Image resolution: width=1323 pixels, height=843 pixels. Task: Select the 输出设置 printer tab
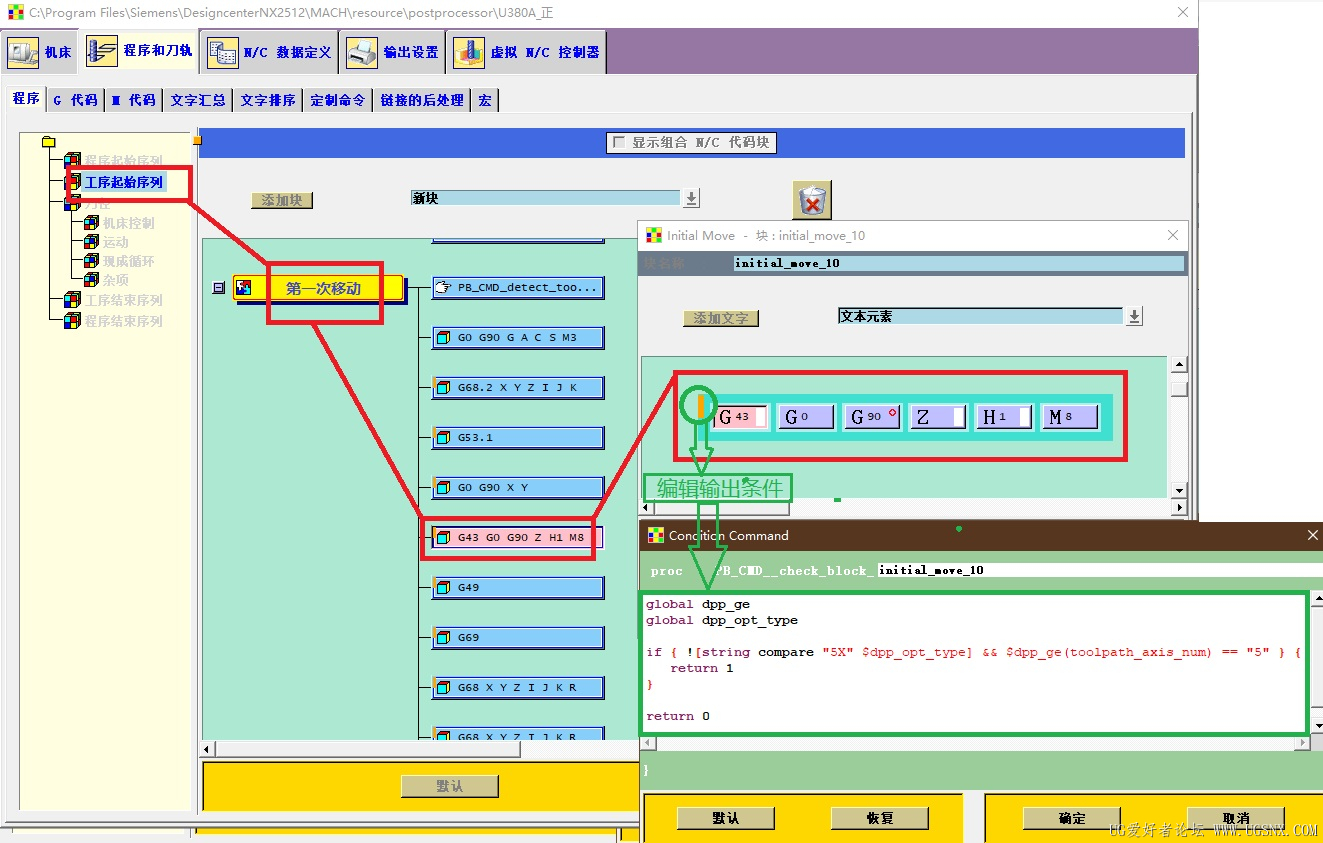(x=393, y=52)
